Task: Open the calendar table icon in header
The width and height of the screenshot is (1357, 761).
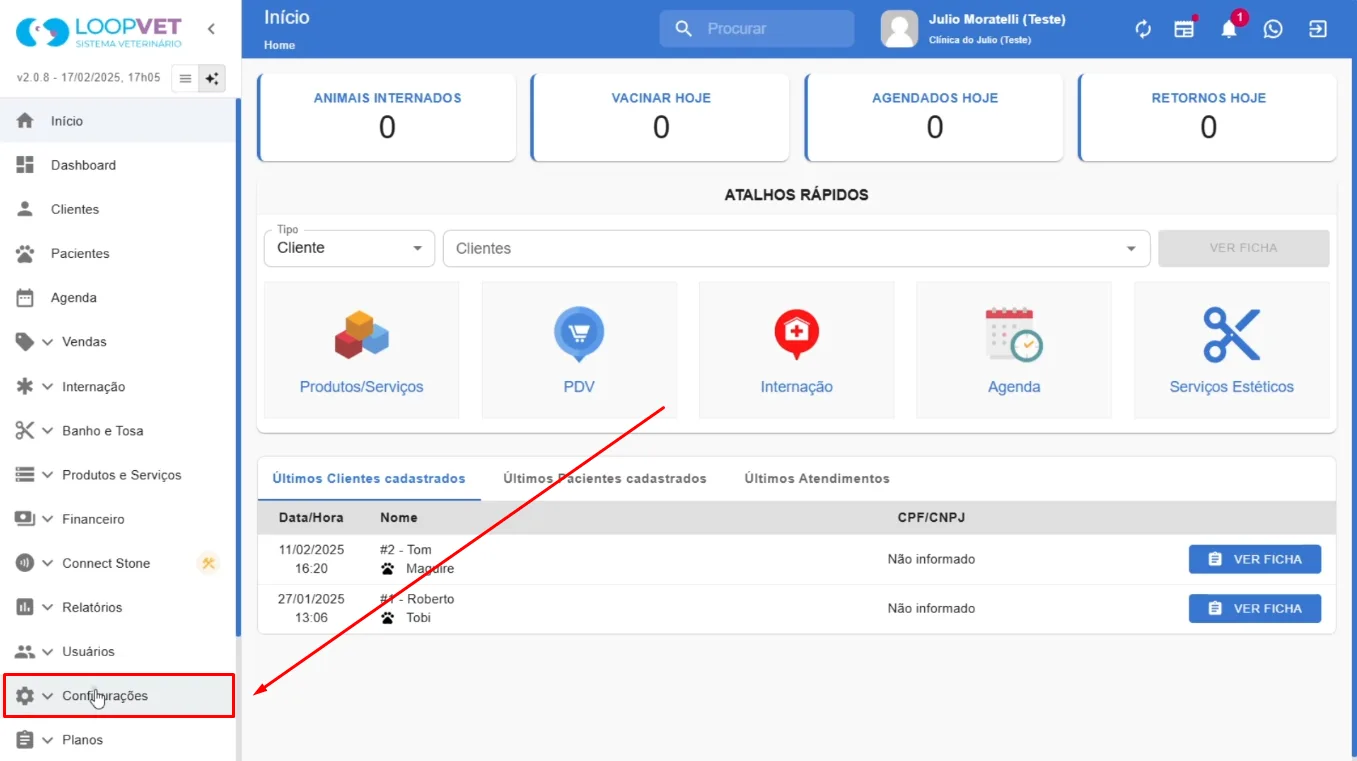Action: [x=1185, y=29]
